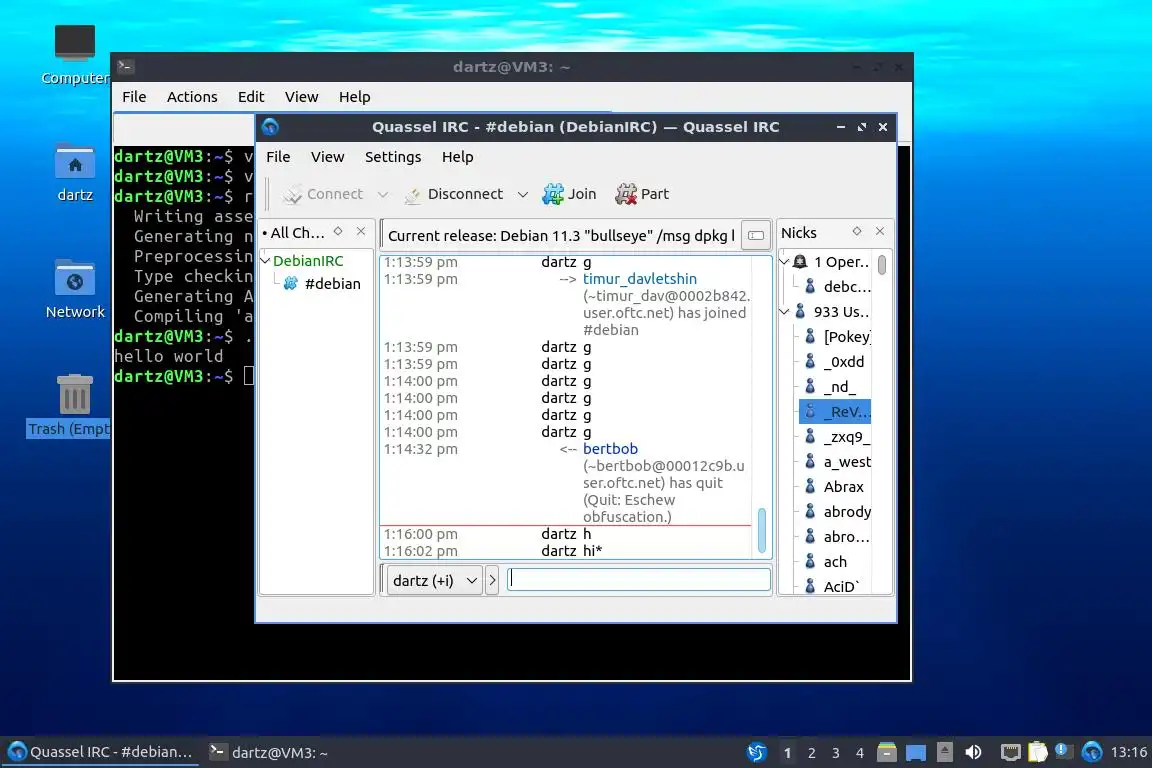Open the Connect dropdown arrow
This screenshot has height=768, width=1152.
click(383, 195)
